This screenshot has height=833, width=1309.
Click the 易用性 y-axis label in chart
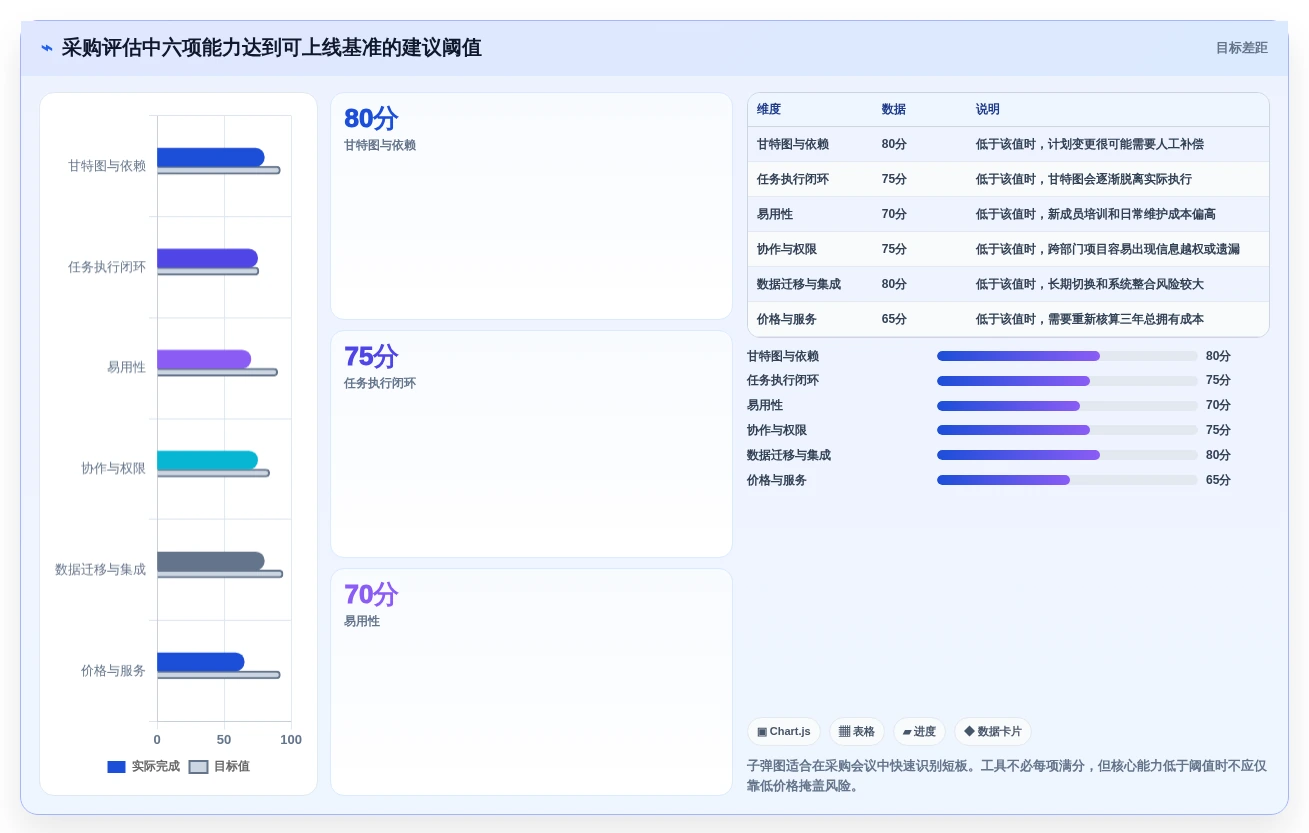[126, 367]
